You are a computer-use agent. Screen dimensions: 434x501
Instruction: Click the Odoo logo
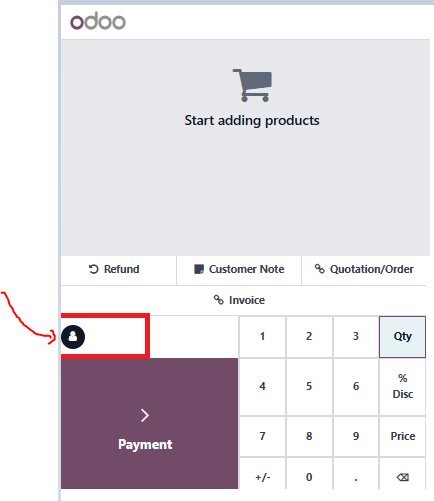pos(98,21)
